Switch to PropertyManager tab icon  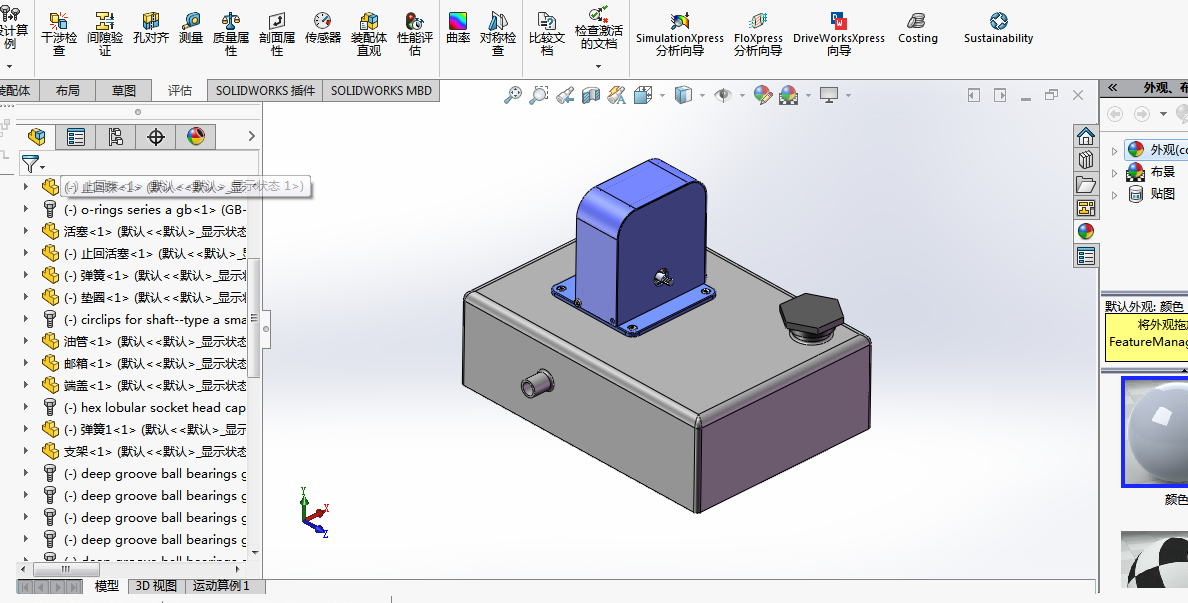coord(76,136)
